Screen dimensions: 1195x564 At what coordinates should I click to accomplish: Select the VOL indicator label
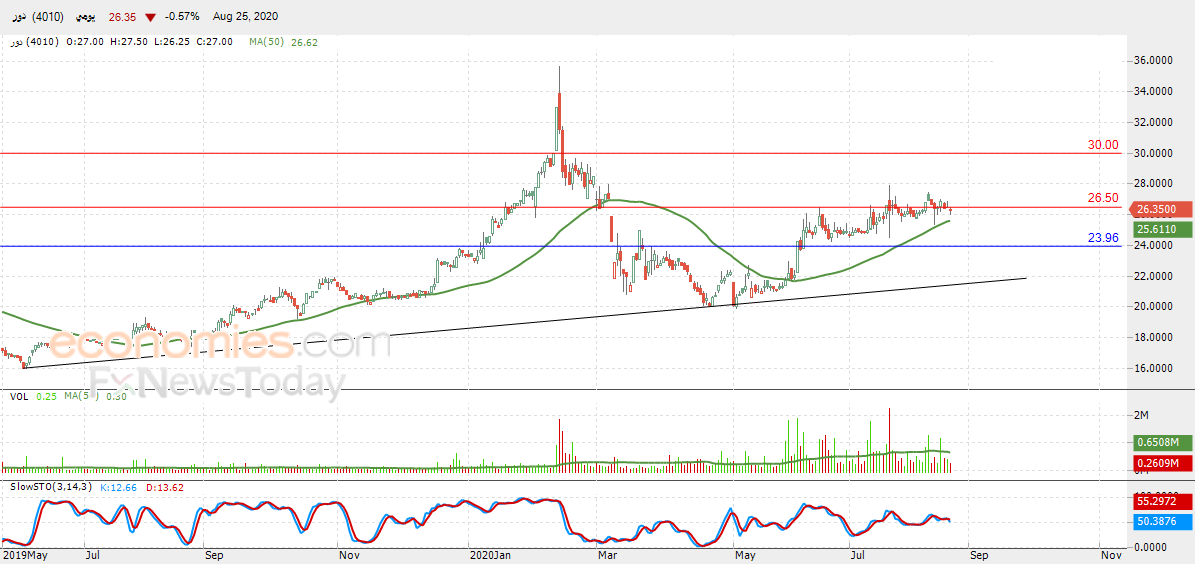17,396
